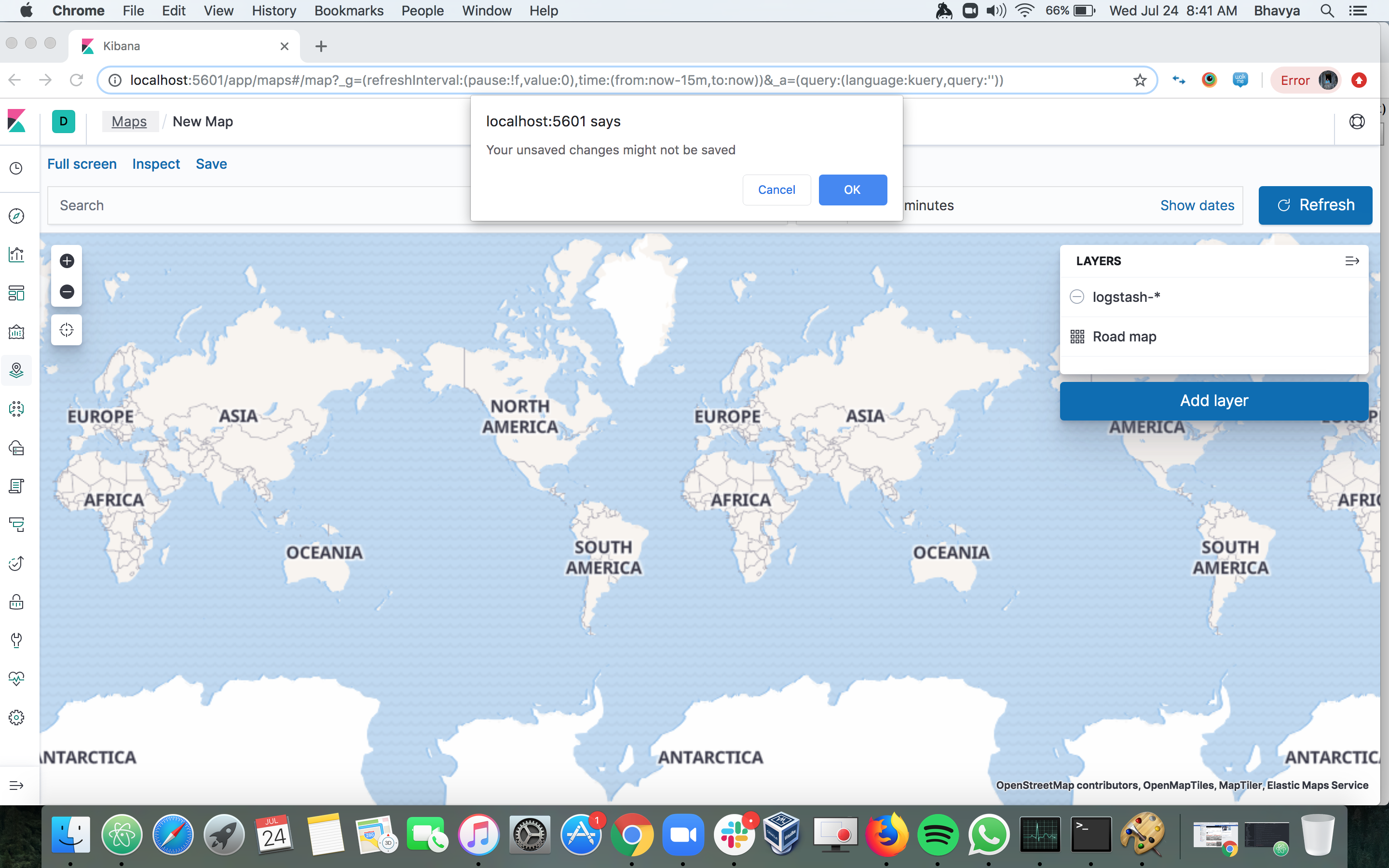Click the Kibana logo
The width and height of the screenshot is (1389, 868).
click(x=17, y=121)
